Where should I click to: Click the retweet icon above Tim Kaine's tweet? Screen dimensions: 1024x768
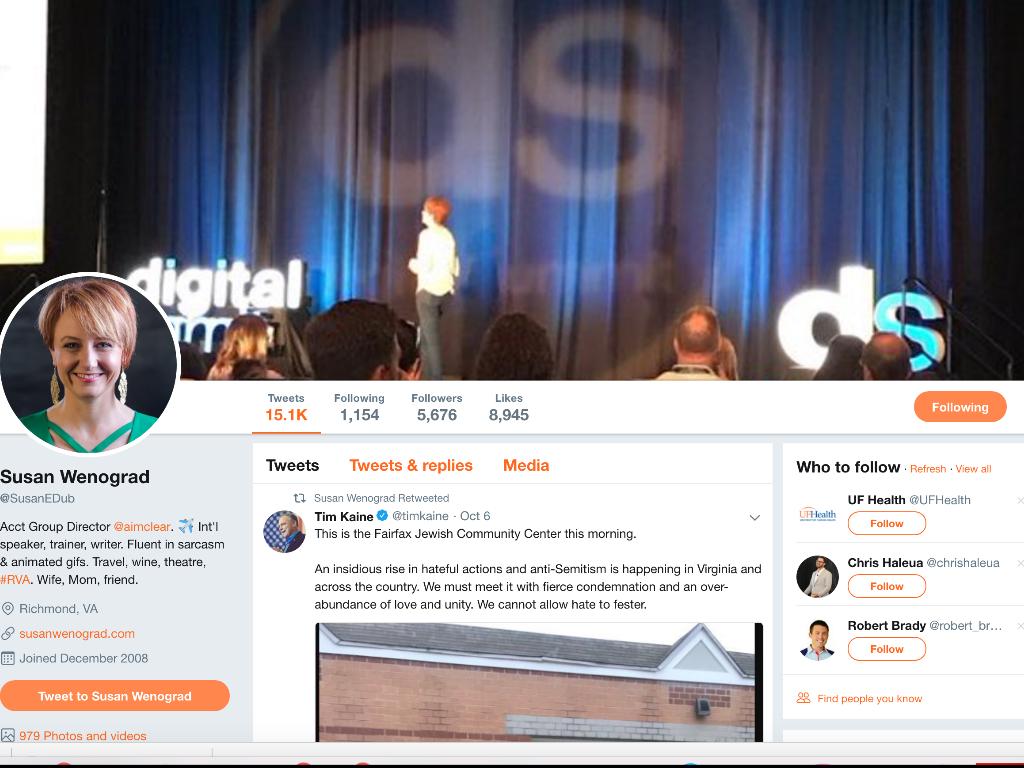(299, 498)
